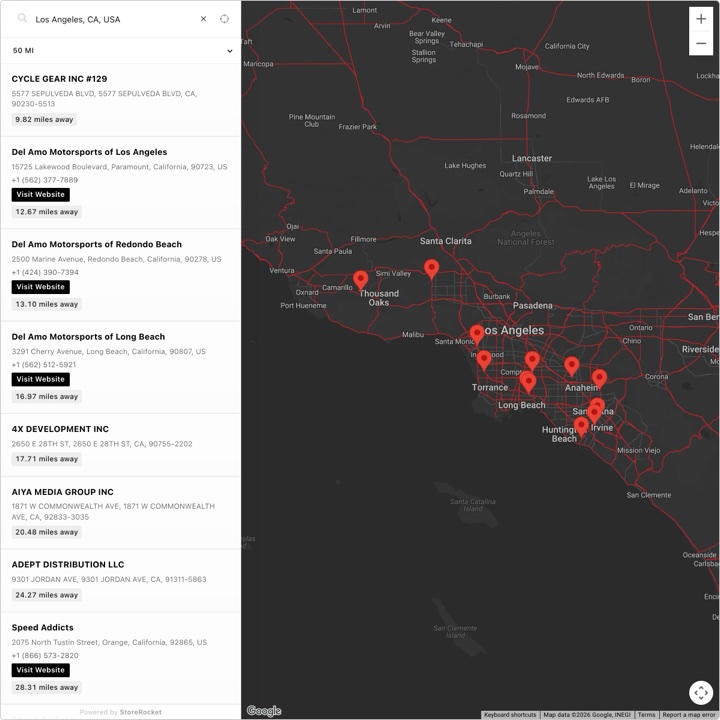The width and height of the screenshot is (720, 720).
Task: Click phone number +1 (562) 377-7889
Action: point(45,180)
